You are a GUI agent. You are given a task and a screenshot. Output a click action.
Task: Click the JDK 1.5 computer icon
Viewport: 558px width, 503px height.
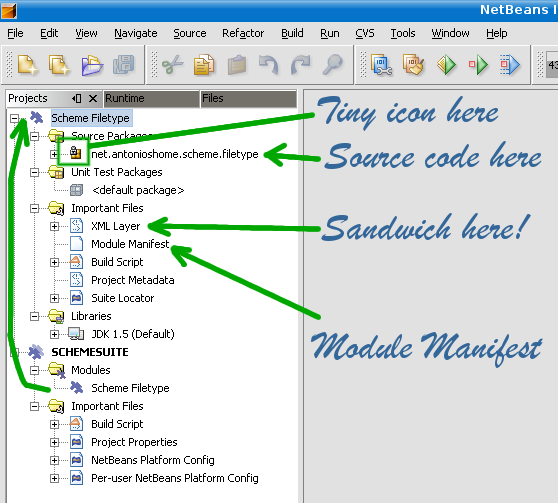[76, 334]
